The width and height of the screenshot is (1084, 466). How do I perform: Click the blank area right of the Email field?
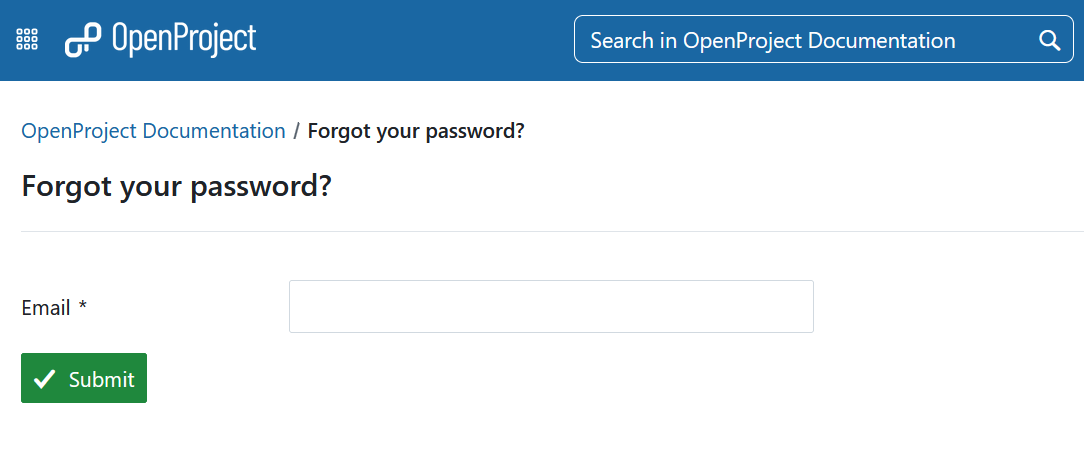[x=950, y=306]
